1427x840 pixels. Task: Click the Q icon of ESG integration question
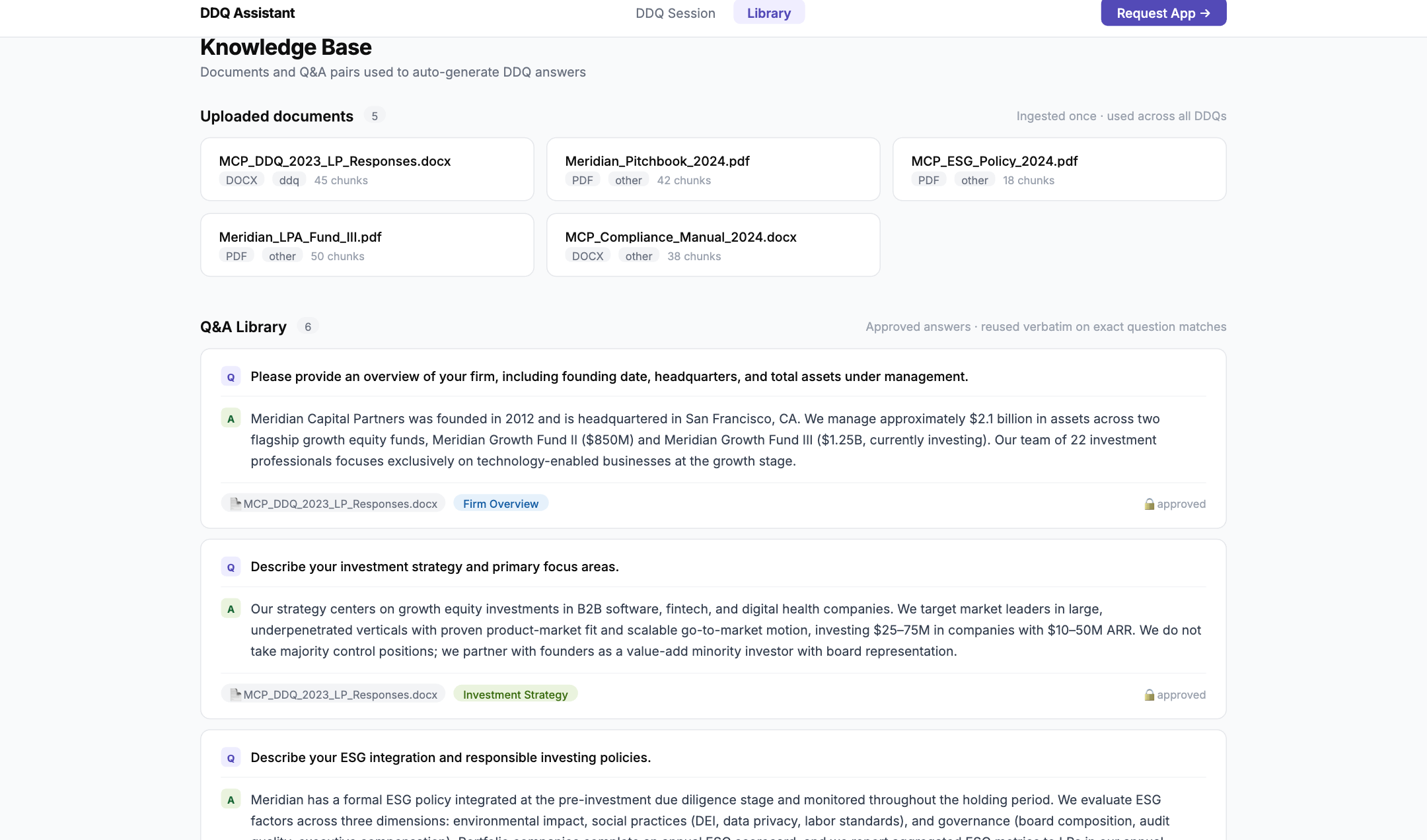tap(231, 758)
